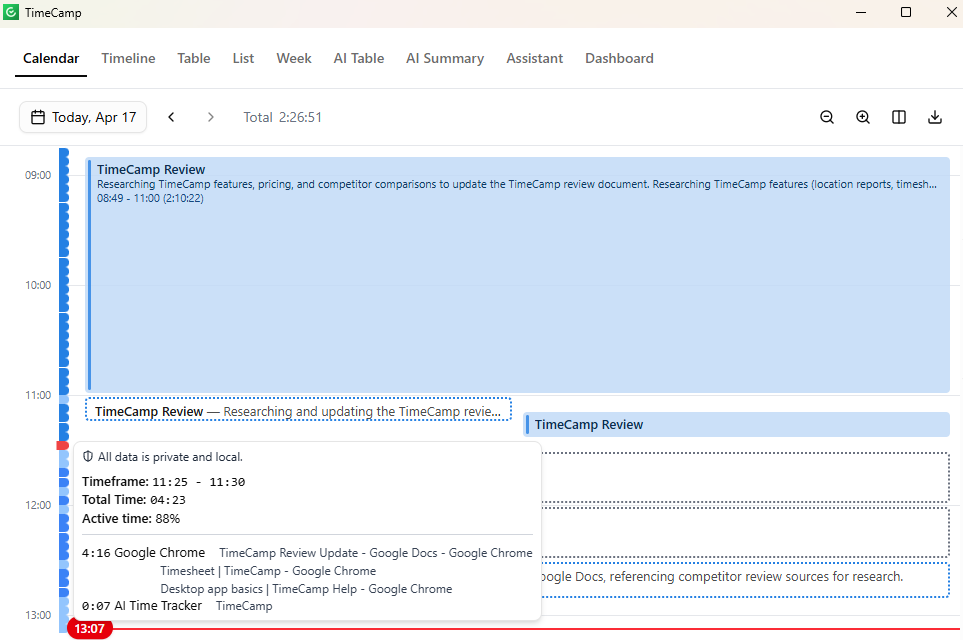Click the first empty dotted suggestion box
The height and width of the screenshot is (640, 963).
745,477
